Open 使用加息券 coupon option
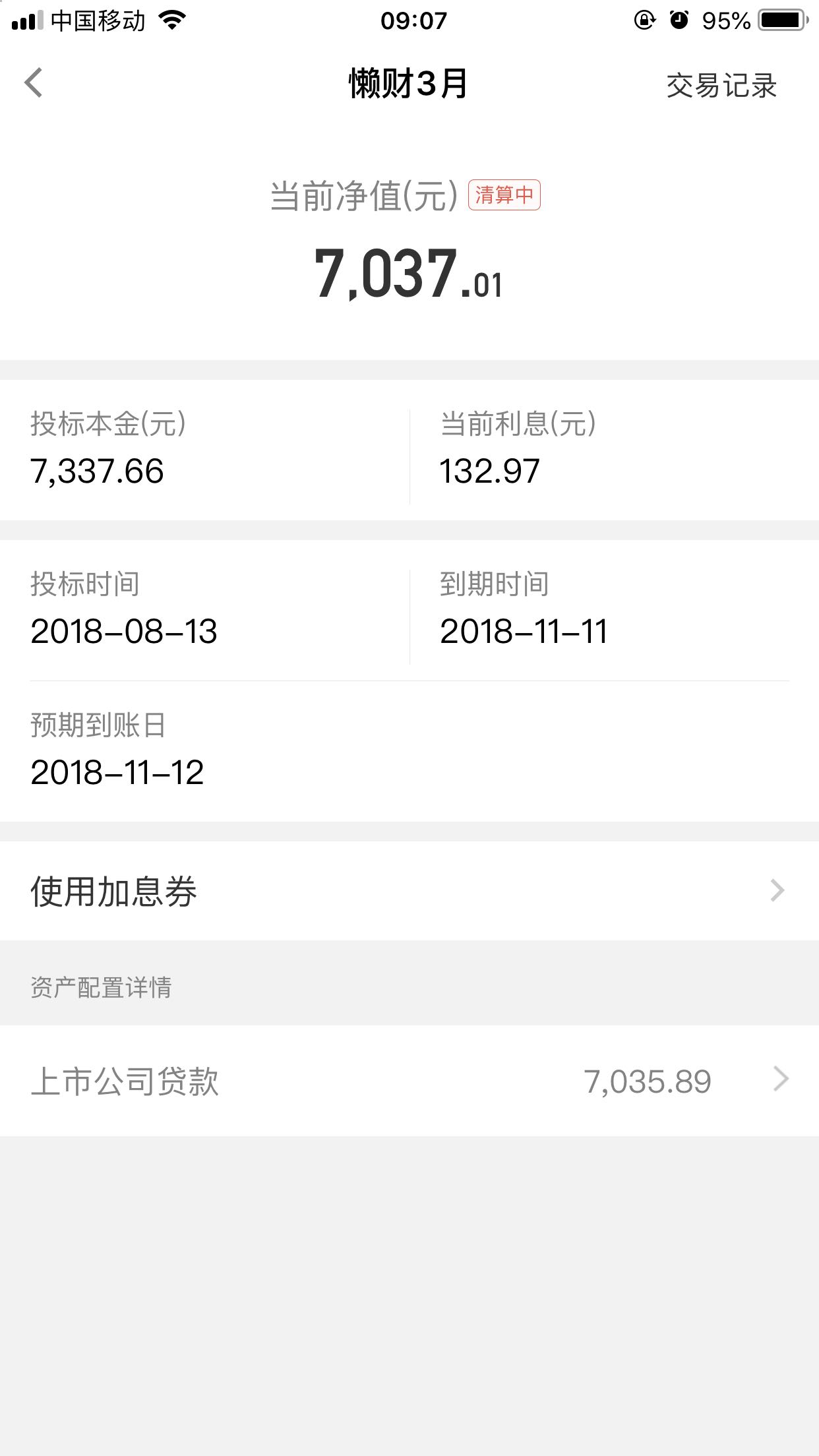 coord(113,892)
